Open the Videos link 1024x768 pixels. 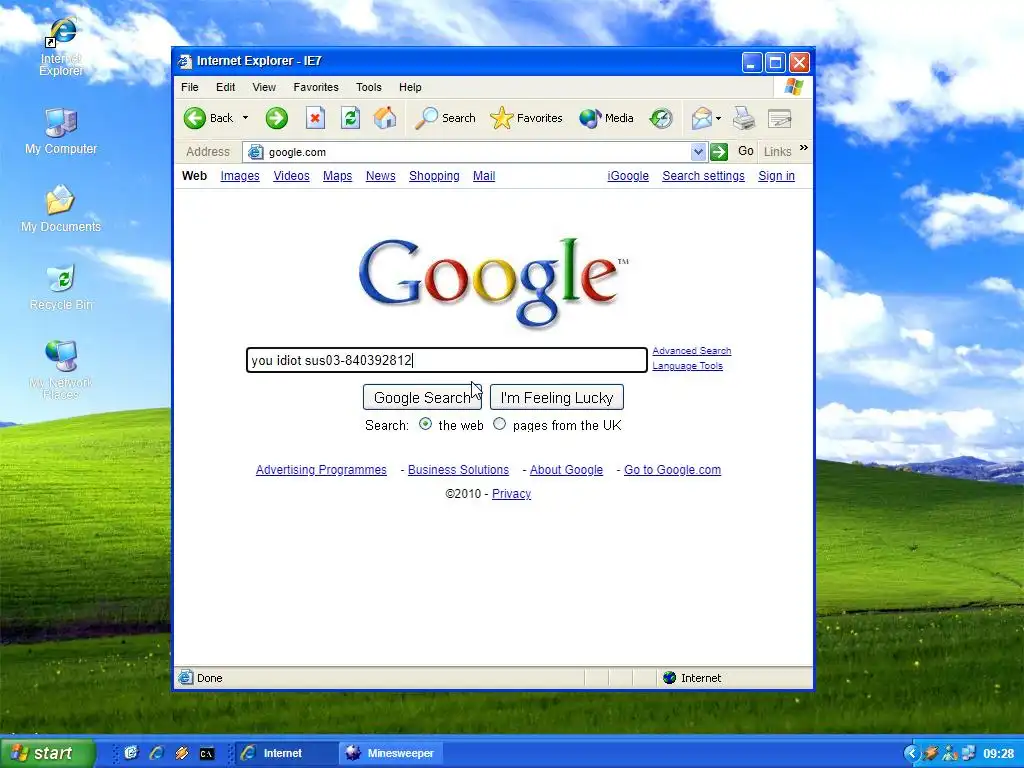pos(291,176)
